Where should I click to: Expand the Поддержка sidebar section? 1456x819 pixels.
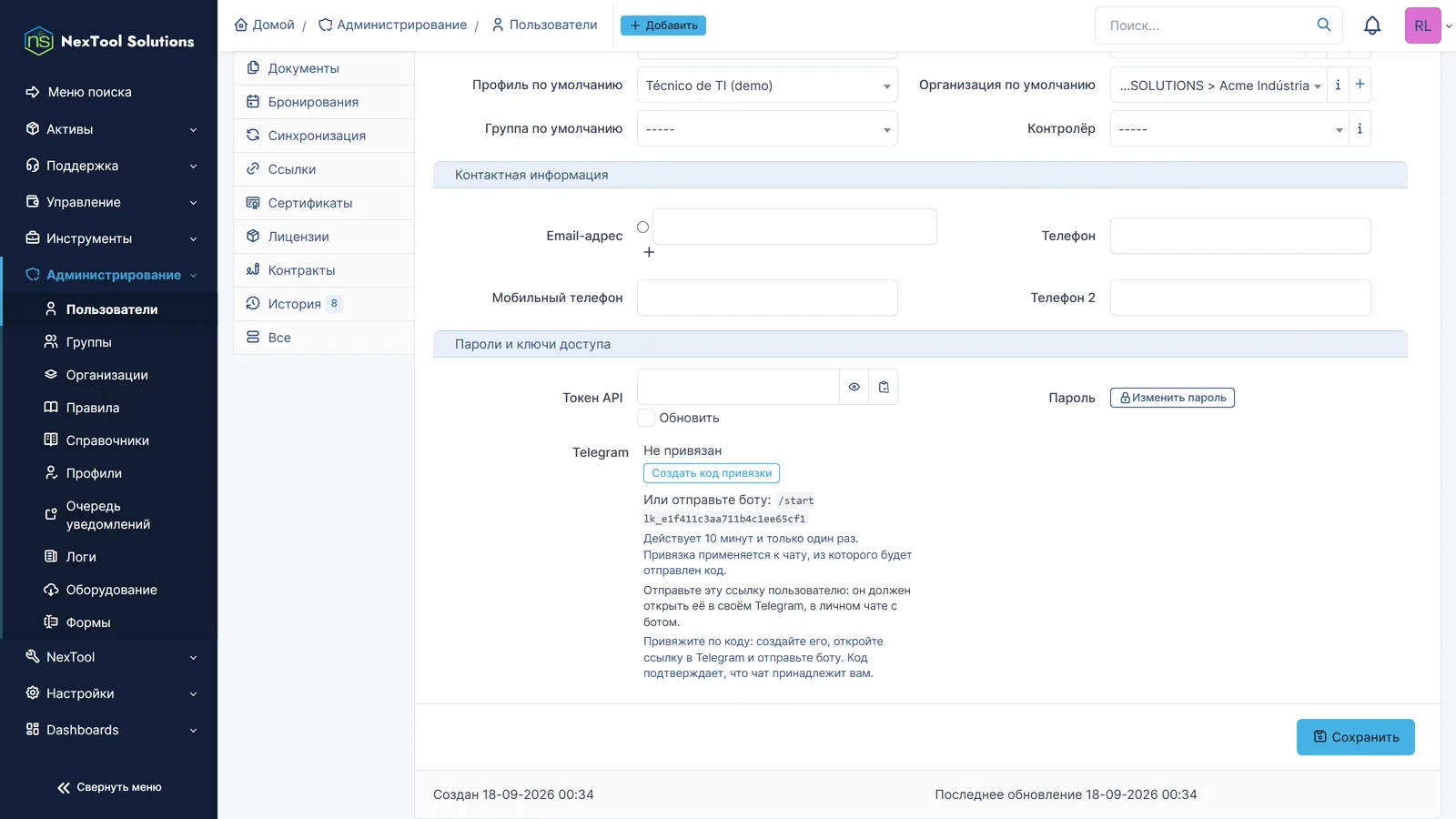(x=109, y=166)
